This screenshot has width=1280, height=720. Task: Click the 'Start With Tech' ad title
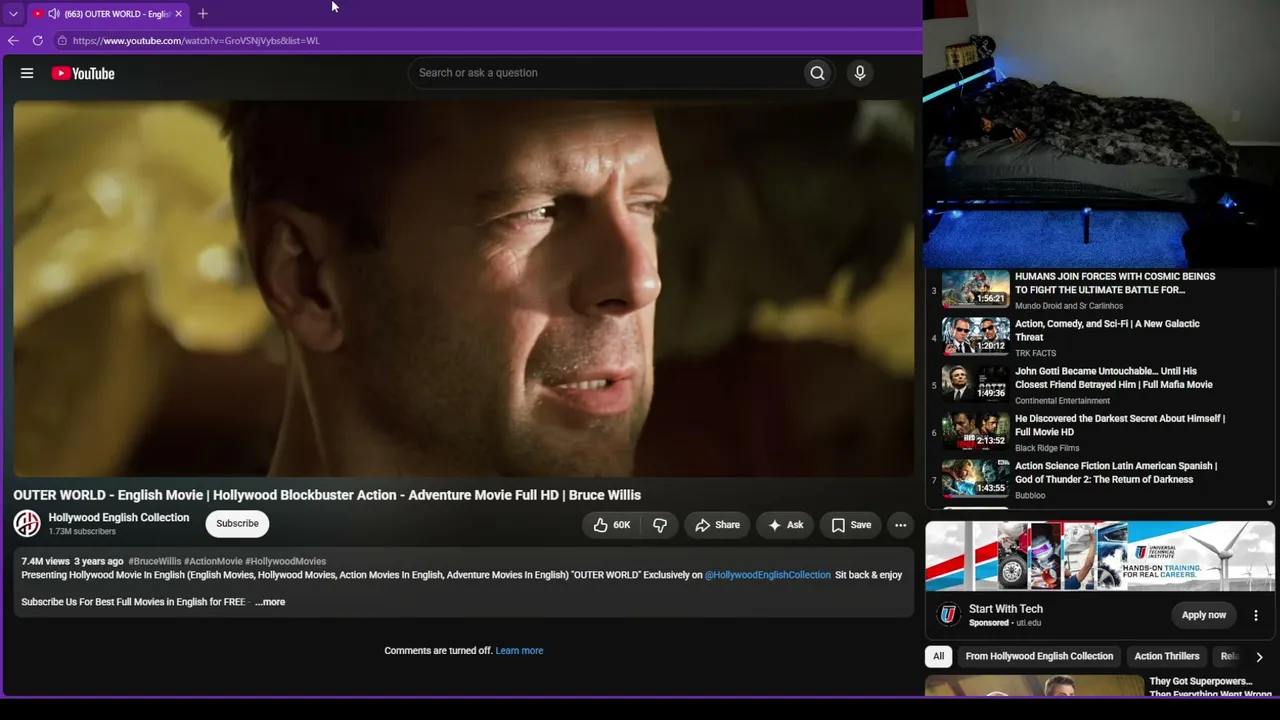coord(1006,609)
